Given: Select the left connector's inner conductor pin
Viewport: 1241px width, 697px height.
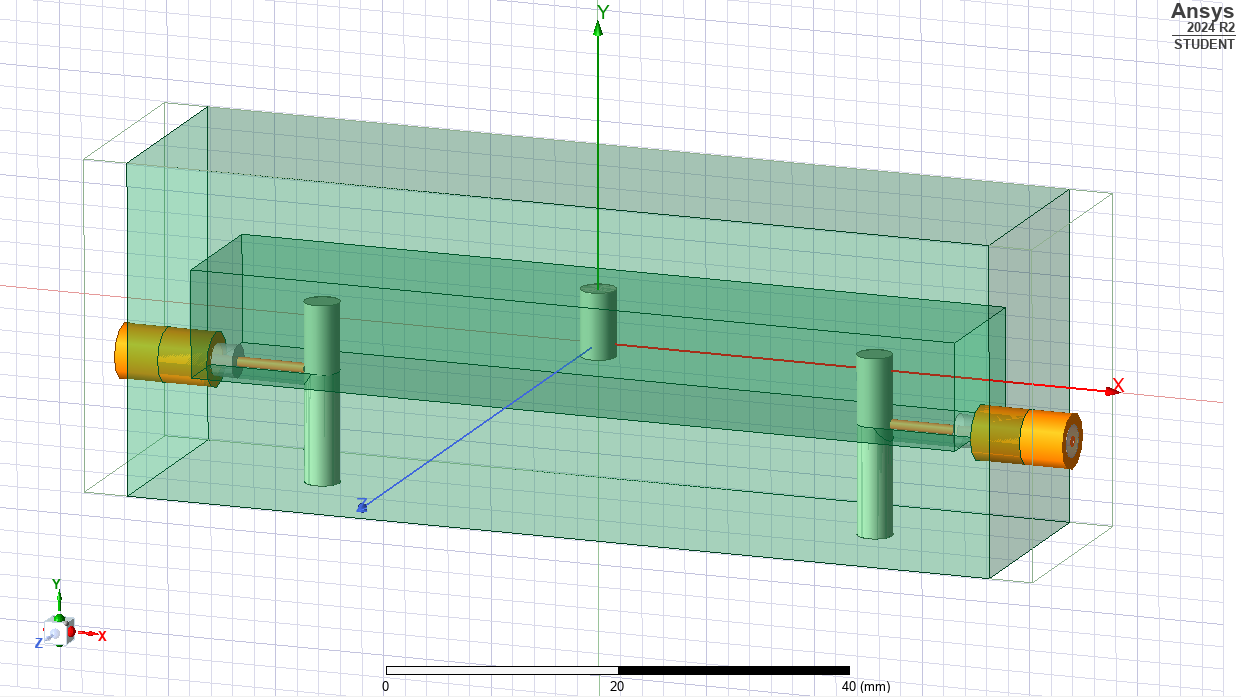Looking at the screenshot, I should pos(270,364).
